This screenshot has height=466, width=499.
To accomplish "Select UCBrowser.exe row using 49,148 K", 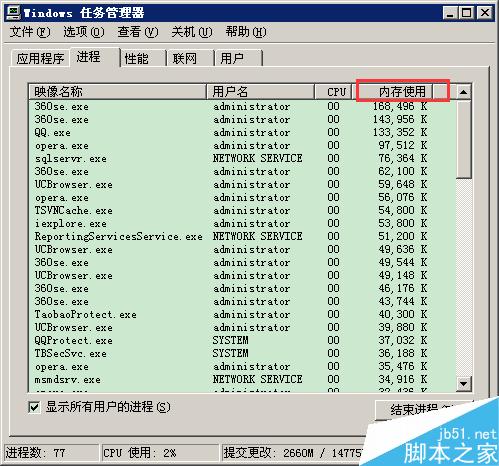I will point(242,275).
